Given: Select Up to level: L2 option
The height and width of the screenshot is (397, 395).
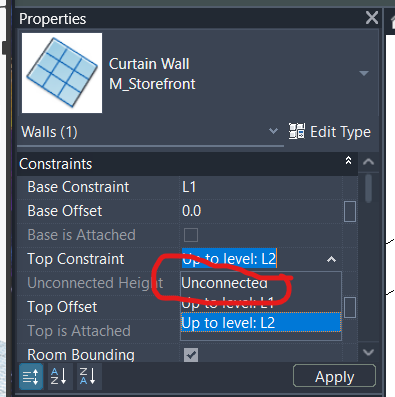Looking at the screenshot, I should [261, 322].
